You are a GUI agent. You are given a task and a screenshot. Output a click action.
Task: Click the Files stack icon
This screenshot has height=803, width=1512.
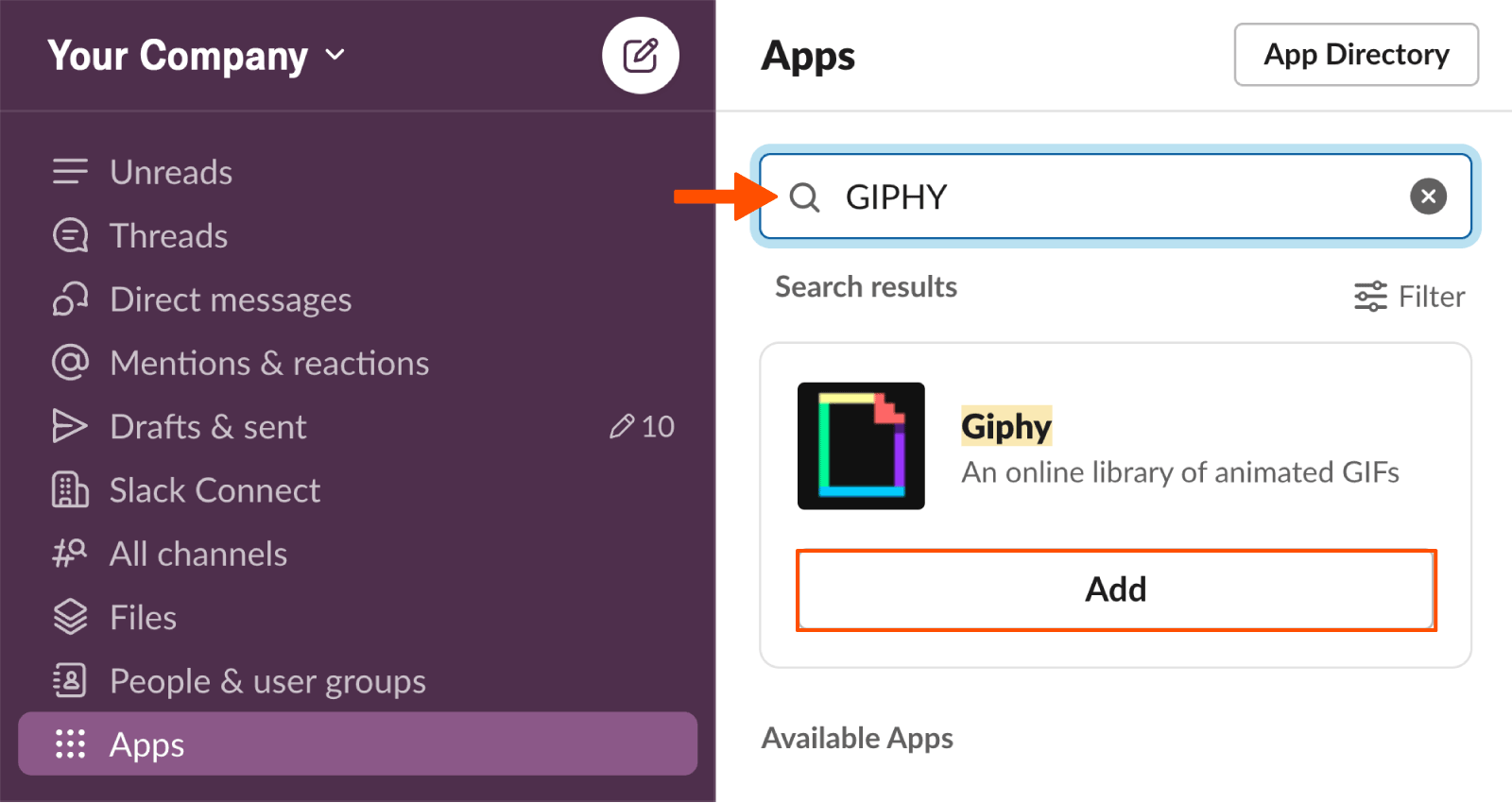tap(70, 616)
